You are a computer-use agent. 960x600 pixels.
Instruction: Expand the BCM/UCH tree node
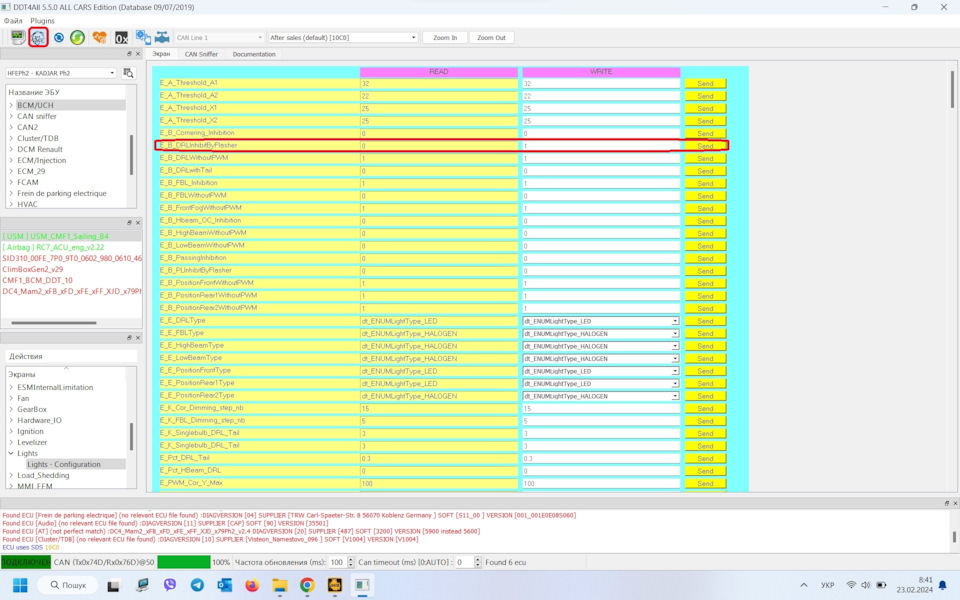tap(11, 105)
